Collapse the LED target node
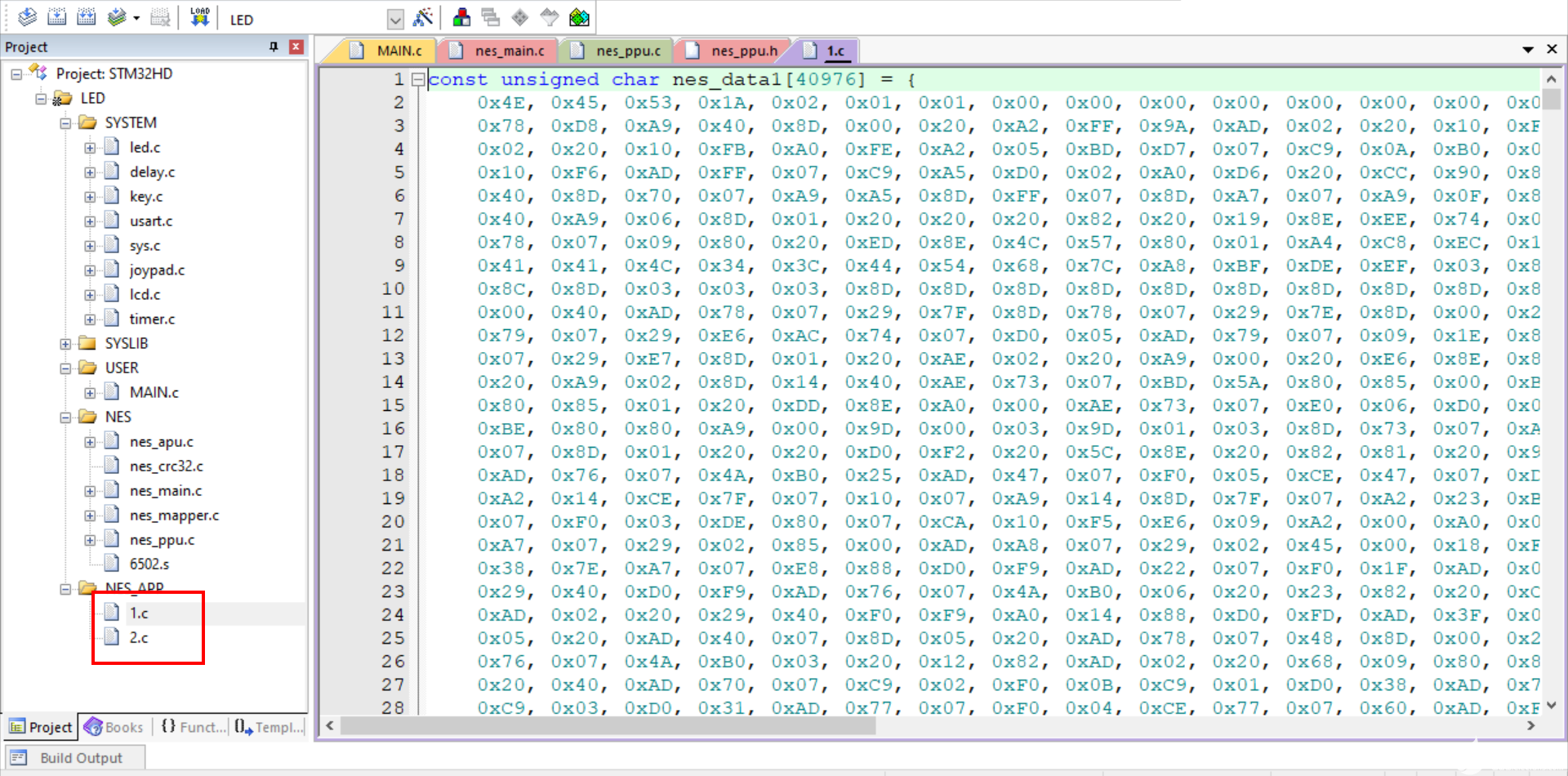Screen dimensions: 1568x776 point(41,99)
